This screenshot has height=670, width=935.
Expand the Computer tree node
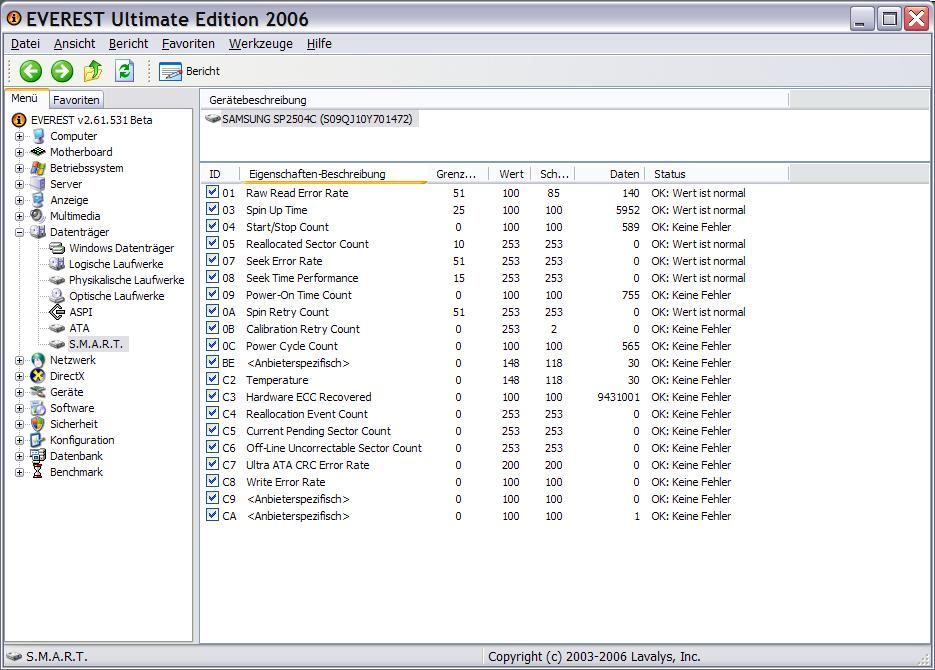point(20,136)
